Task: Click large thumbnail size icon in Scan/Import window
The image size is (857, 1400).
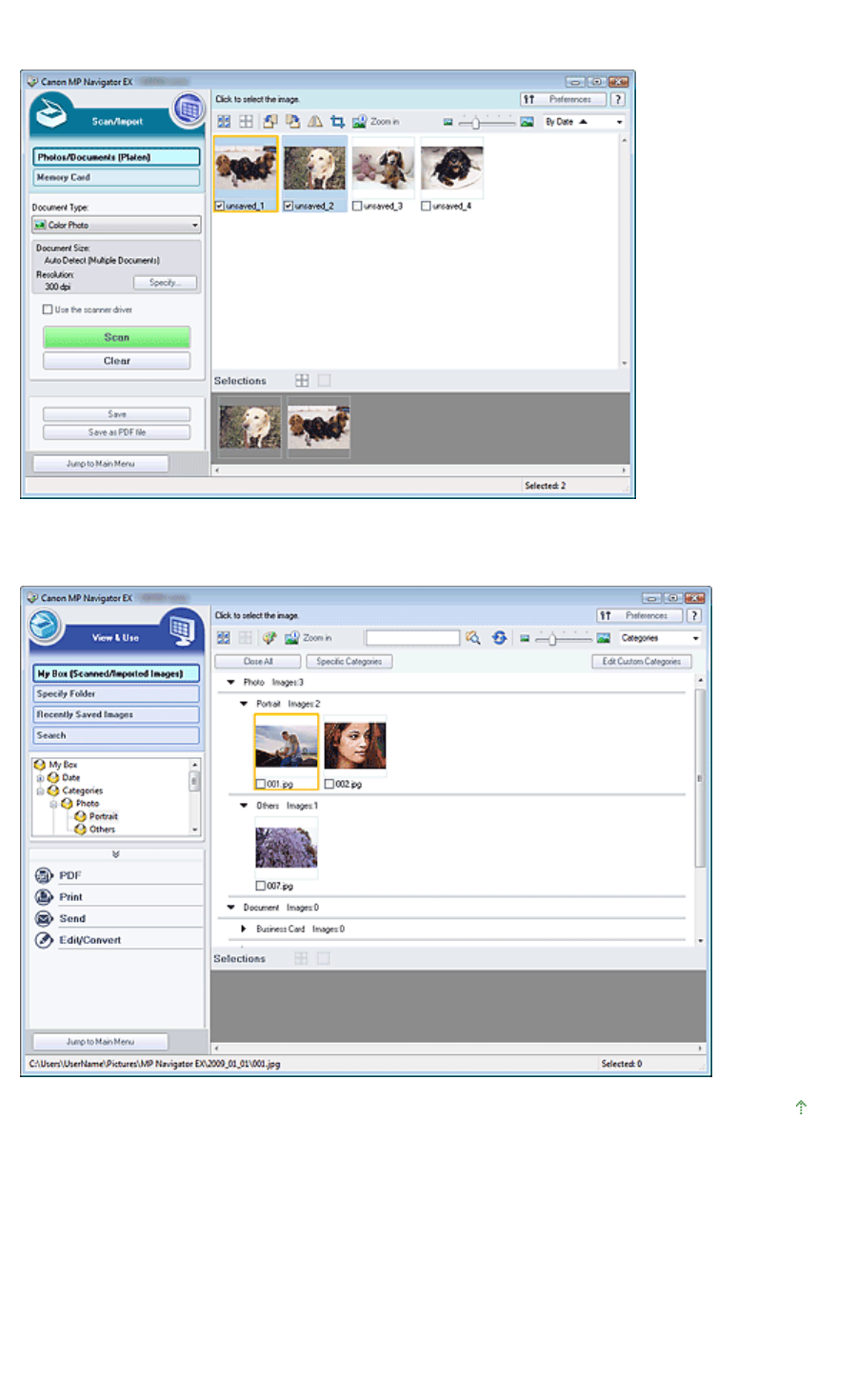Action: (x=527, y=122)
